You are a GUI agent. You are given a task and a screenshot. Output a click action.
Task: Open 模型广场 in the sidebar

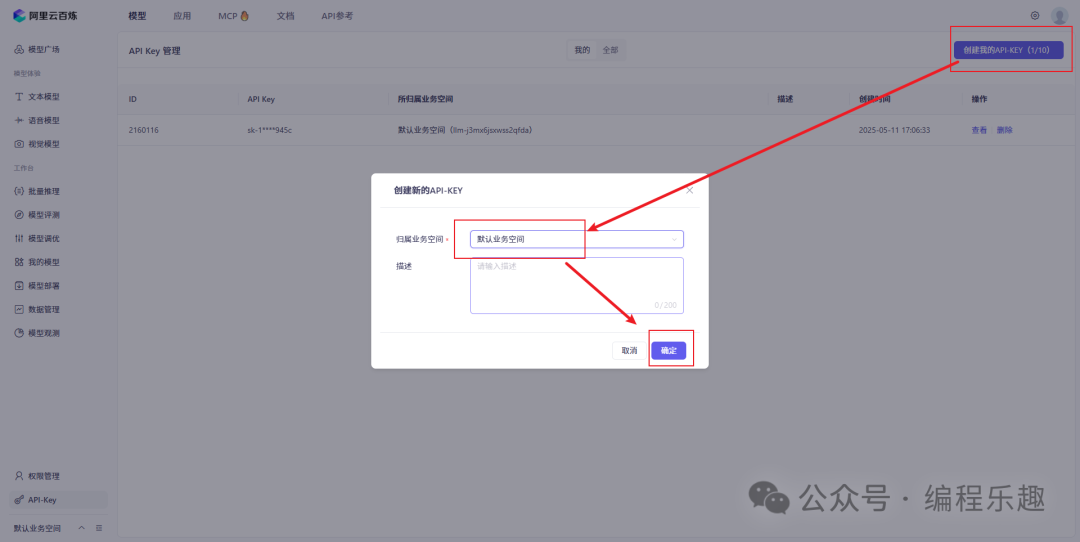pyautogui.click(x=37, y=50)
